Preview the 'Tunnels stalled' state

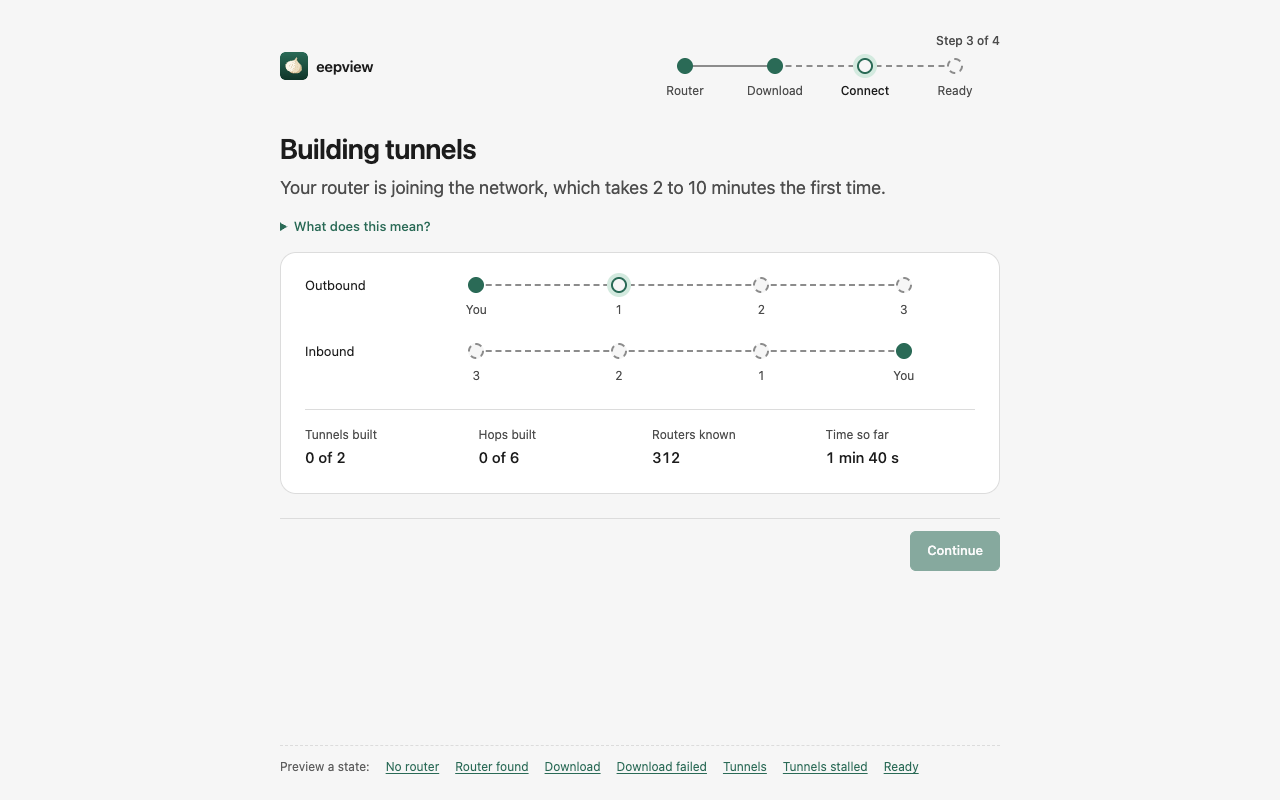click(x=825, y=767)
